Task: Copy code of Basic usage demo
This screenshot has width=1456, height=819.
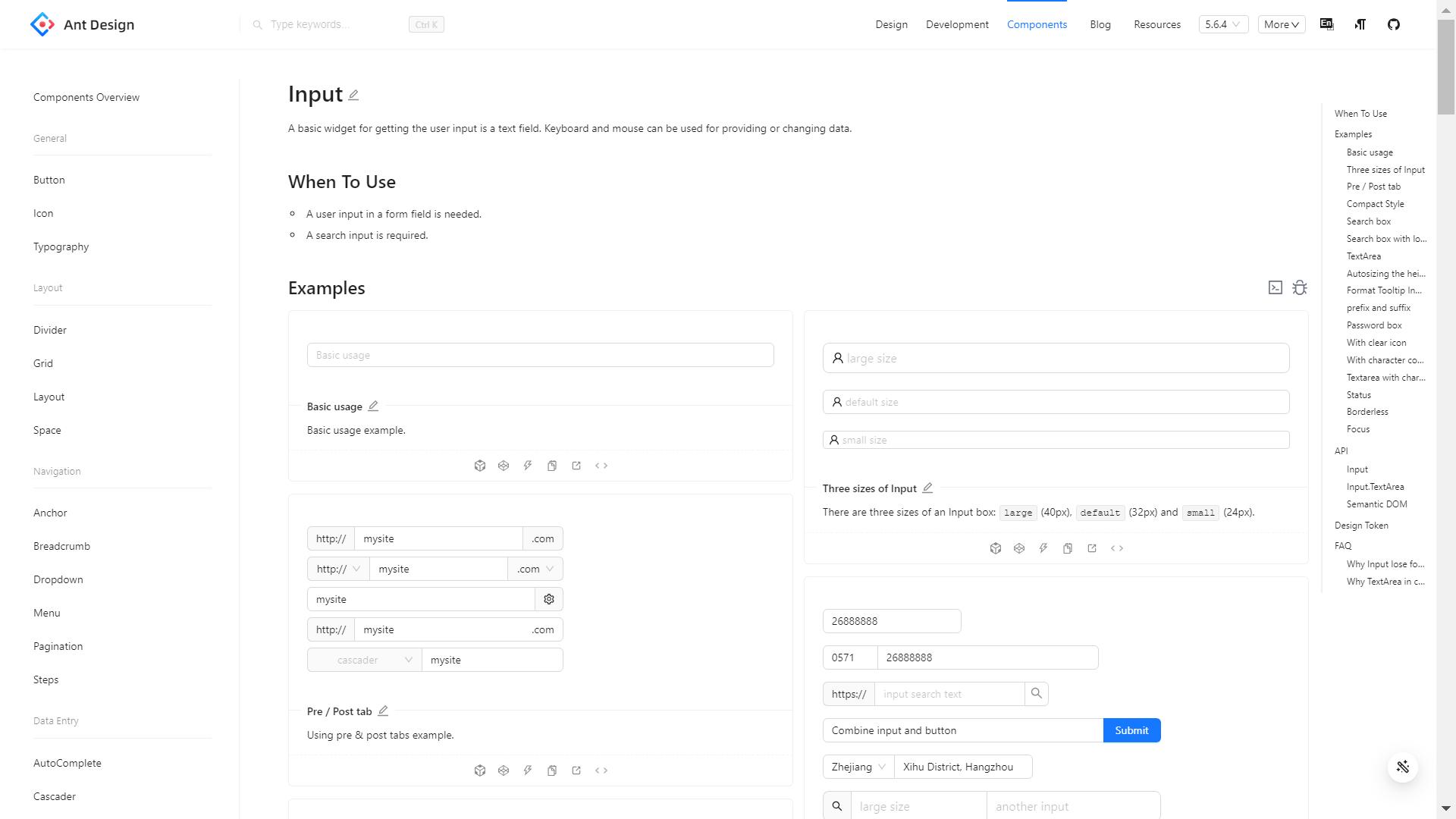Action: coord(552,466)
